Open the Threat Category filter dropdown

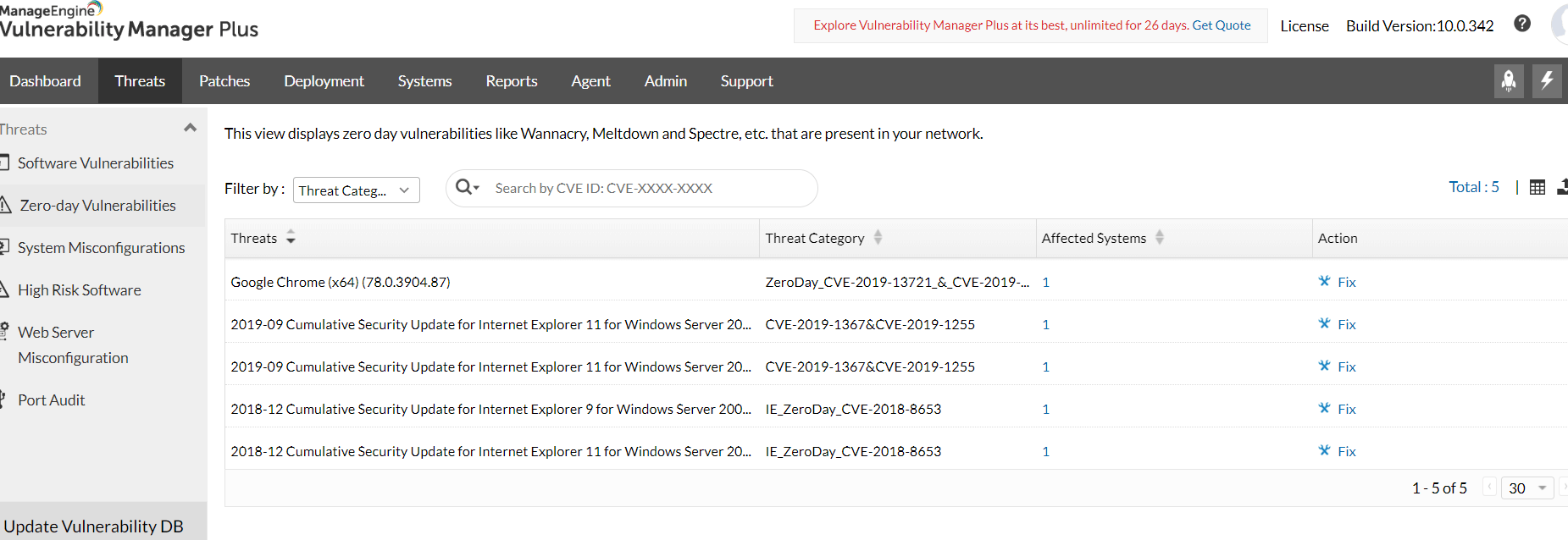coord(356,190)
